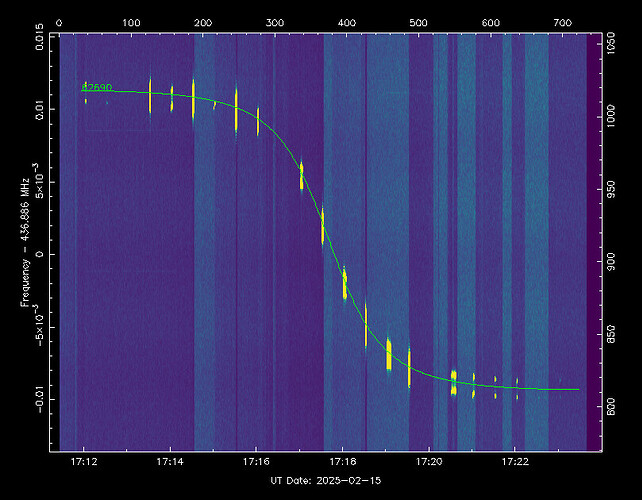642x500 pixels.
Task: Click the right end of green Doppler curve
Action: (x=577, y=390)
